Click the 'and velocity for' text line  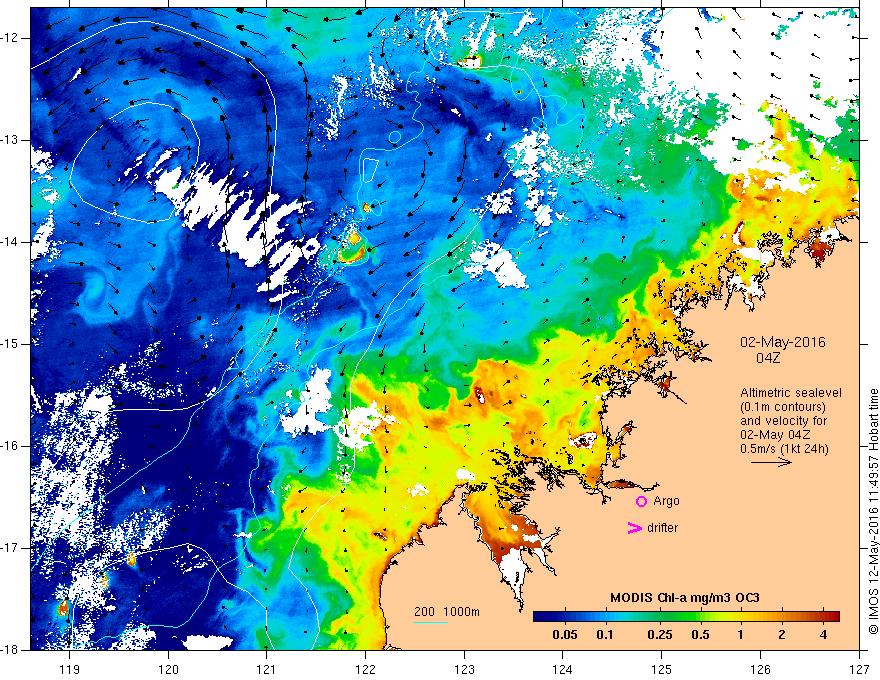783,421
